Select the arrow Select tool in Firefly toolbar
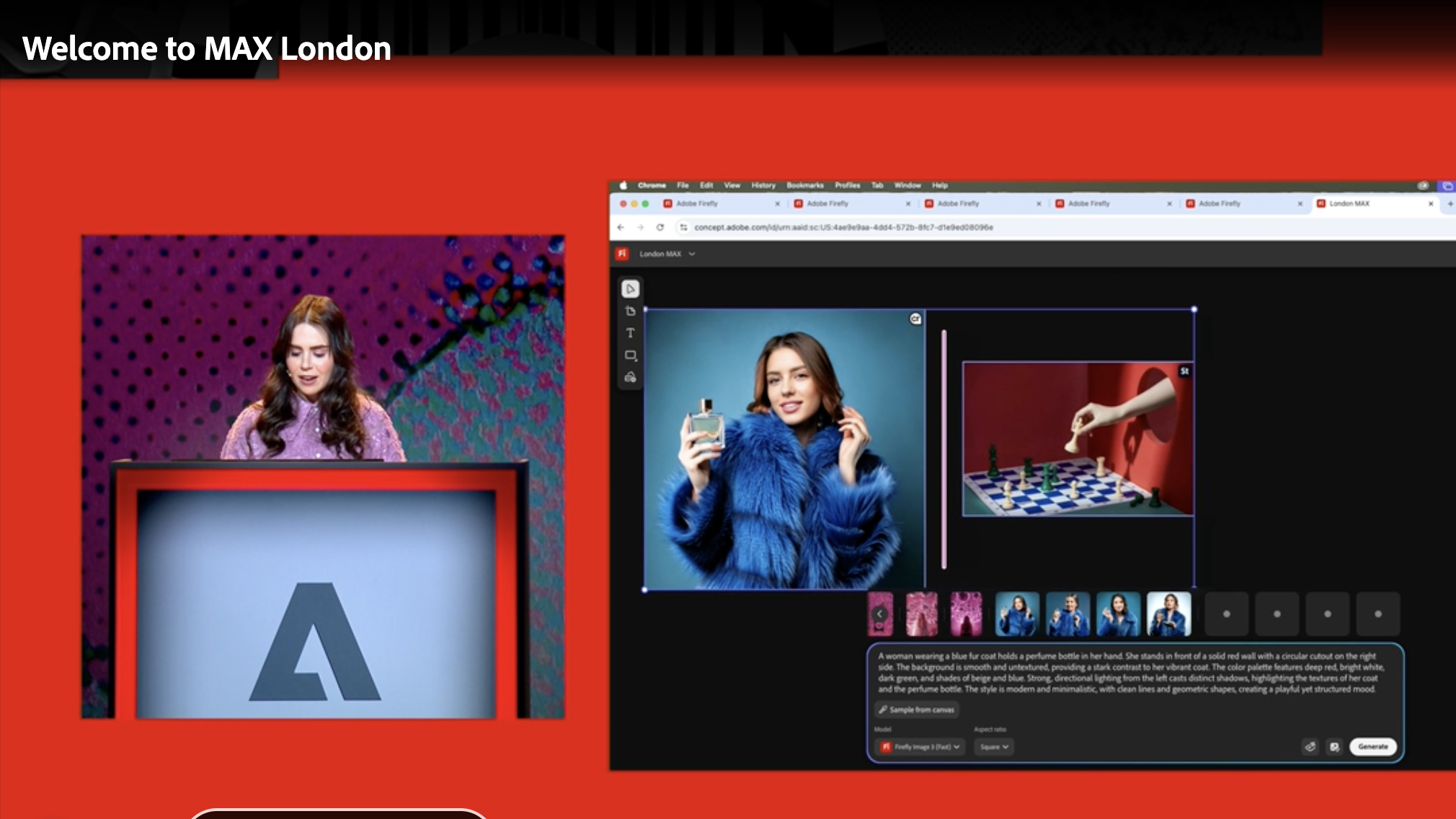Viewport: 1456px width, 819px height. [630, 289]
